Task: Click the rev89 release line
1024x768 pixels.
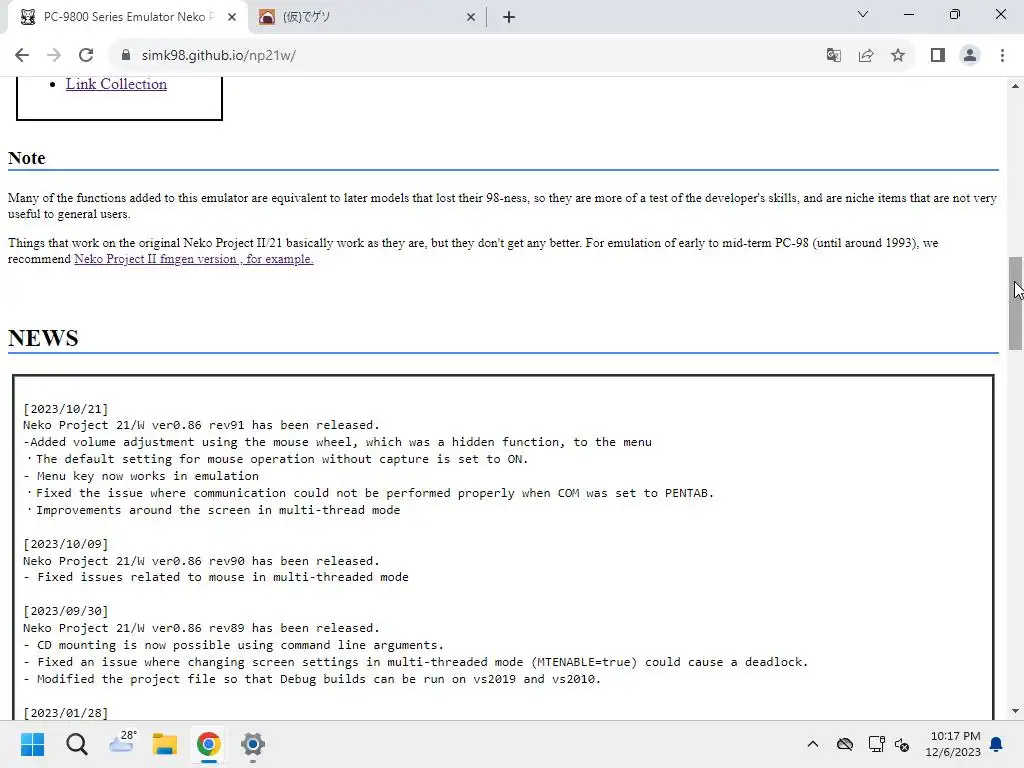Action: click(201, 628)
